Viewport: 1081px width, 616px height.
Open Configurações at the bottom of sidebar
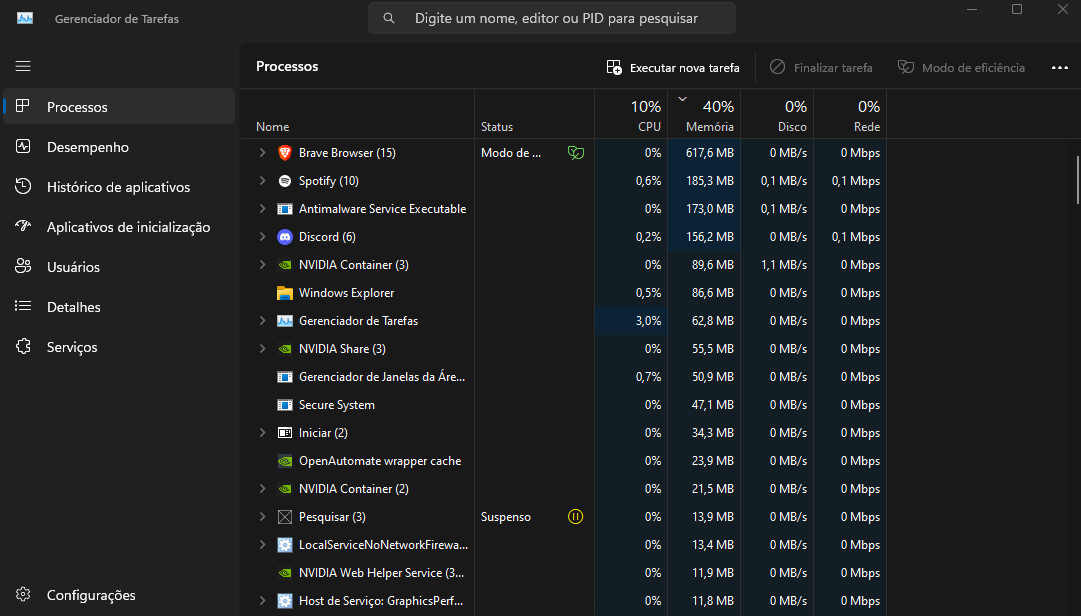(x=119, y=595)
